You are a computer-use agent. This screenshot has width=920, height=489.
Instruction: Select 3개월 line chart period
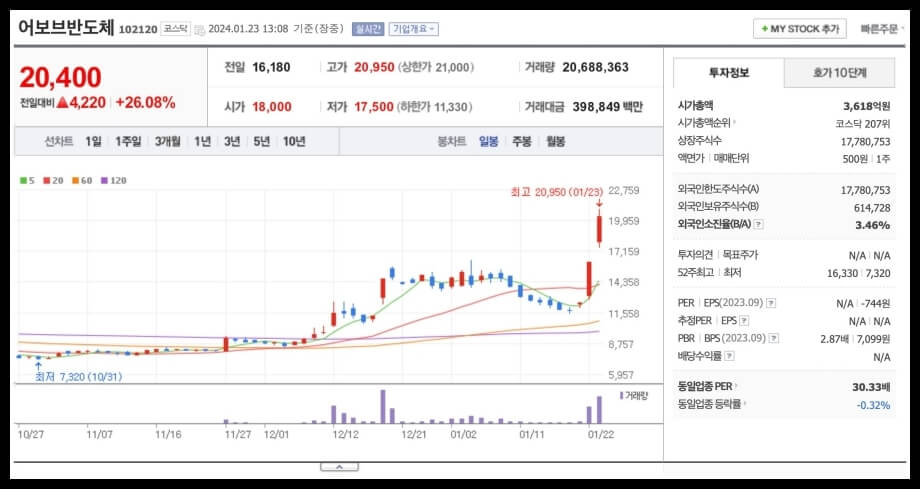point(168,141)
